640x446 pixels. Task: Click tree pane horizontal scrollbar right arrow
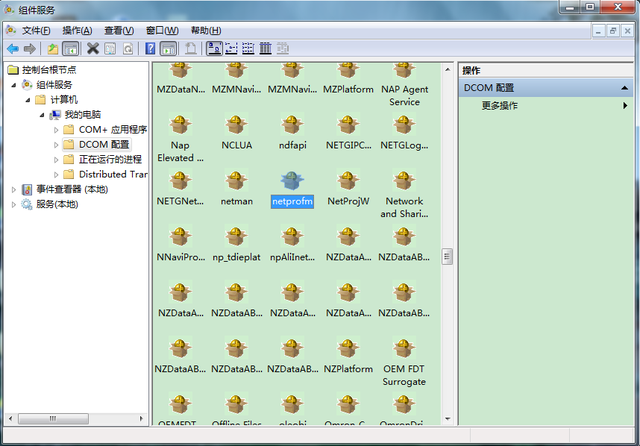click(141, 418)
